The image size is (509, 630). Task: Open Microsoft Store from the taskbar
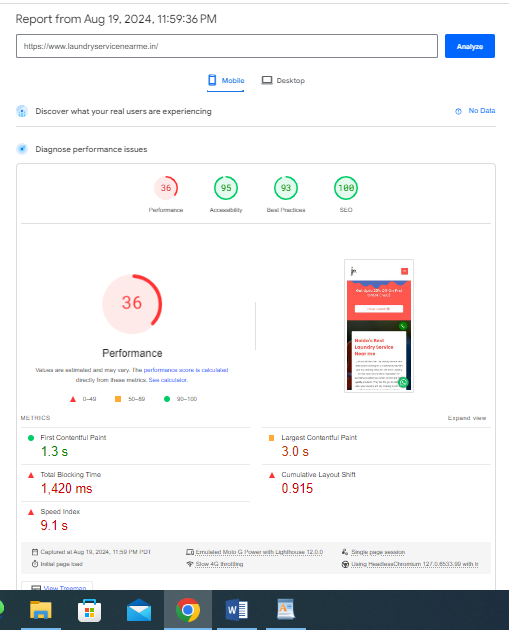[89, 610]
